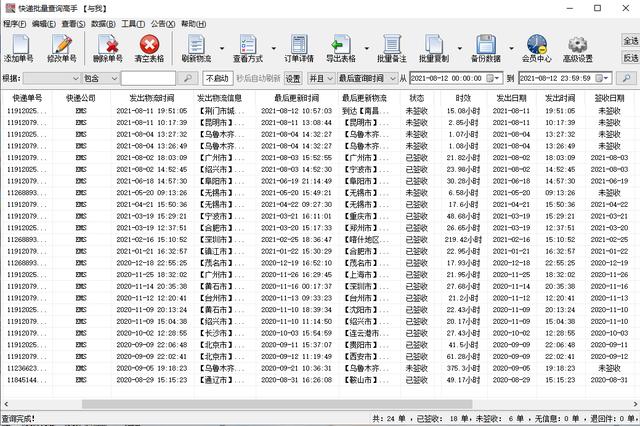Click the scrollbar left arrow
This screenshot has height=426, width=640.
pyautogui.click(x=6, y=404)
